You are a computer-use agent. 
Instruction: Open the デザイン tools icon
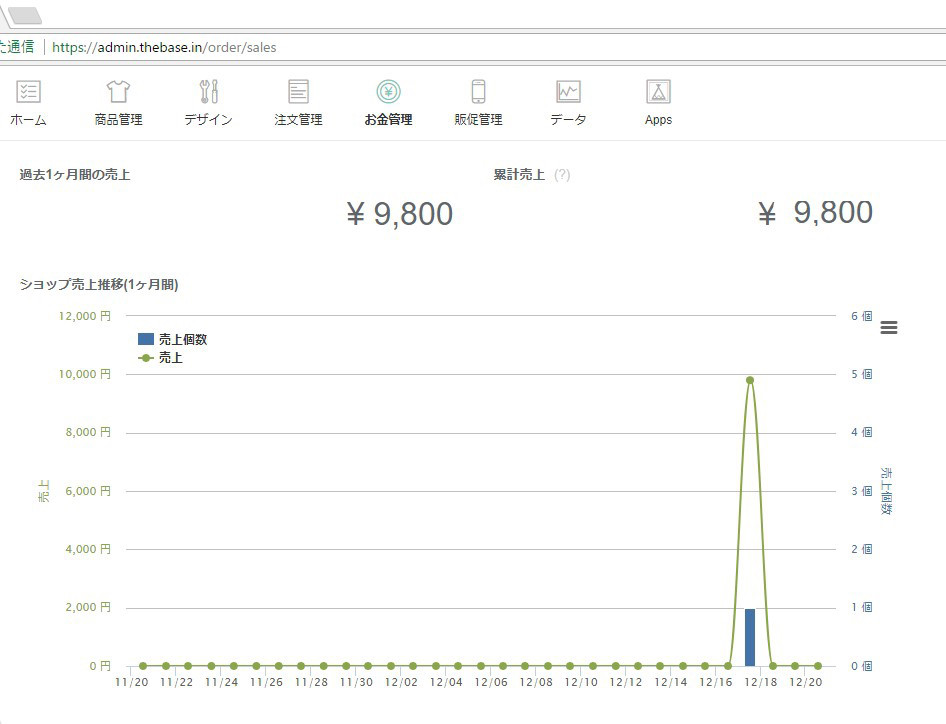(x=209, y=92)
